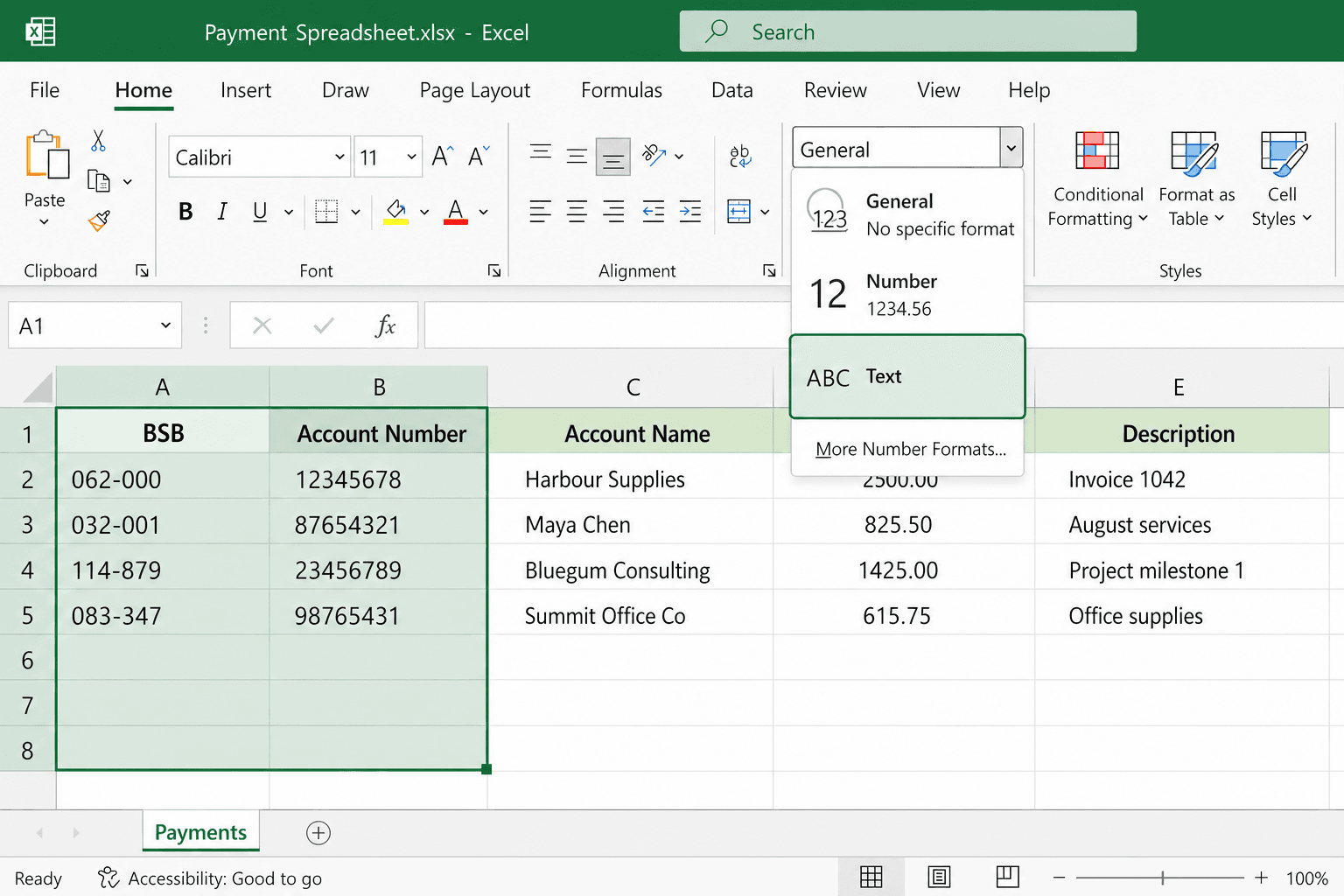
Task: Click the Wrap Text icon
Action: coord(739,157)
